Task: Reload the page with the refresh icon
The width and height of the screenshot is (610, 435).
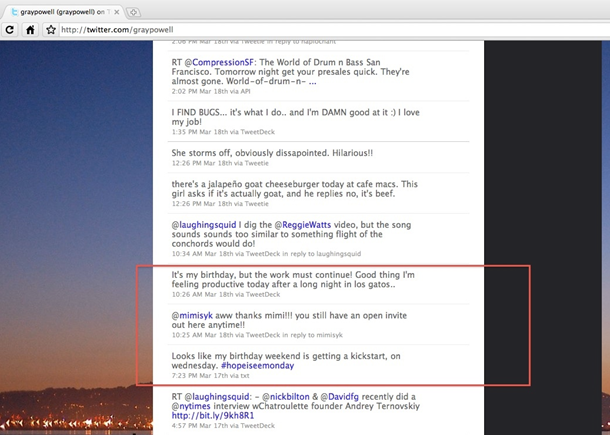Action: click(x=10, y=30)
